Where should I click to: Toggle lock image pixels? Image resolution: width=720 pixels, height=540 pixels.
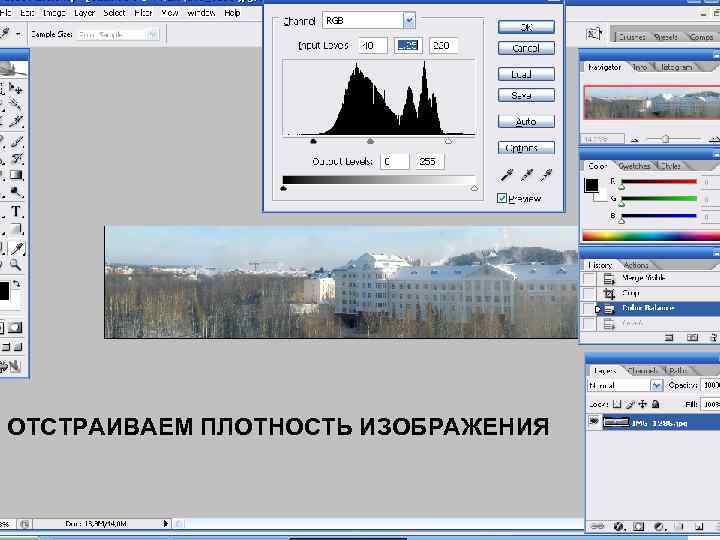tap(630, 405)
